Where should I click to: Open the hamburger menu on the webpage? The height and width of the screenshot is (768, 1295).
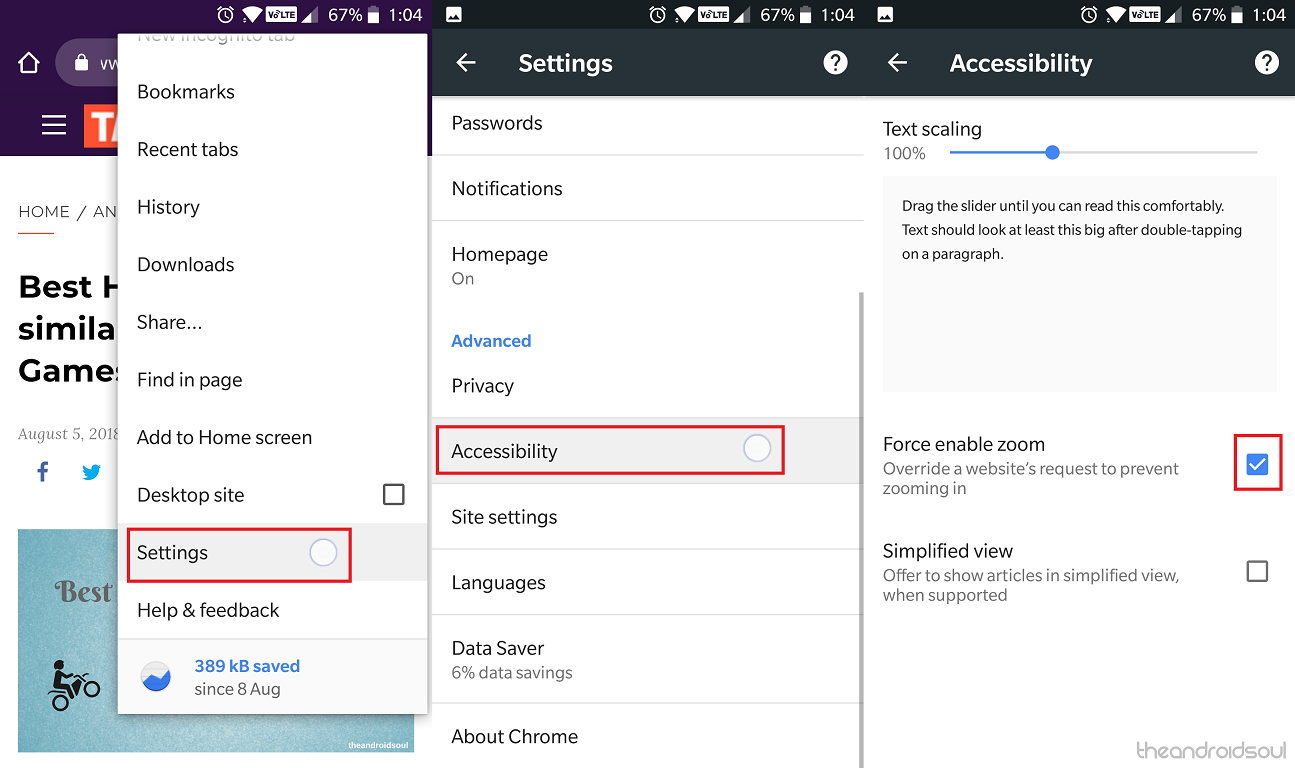coord(54,125)
